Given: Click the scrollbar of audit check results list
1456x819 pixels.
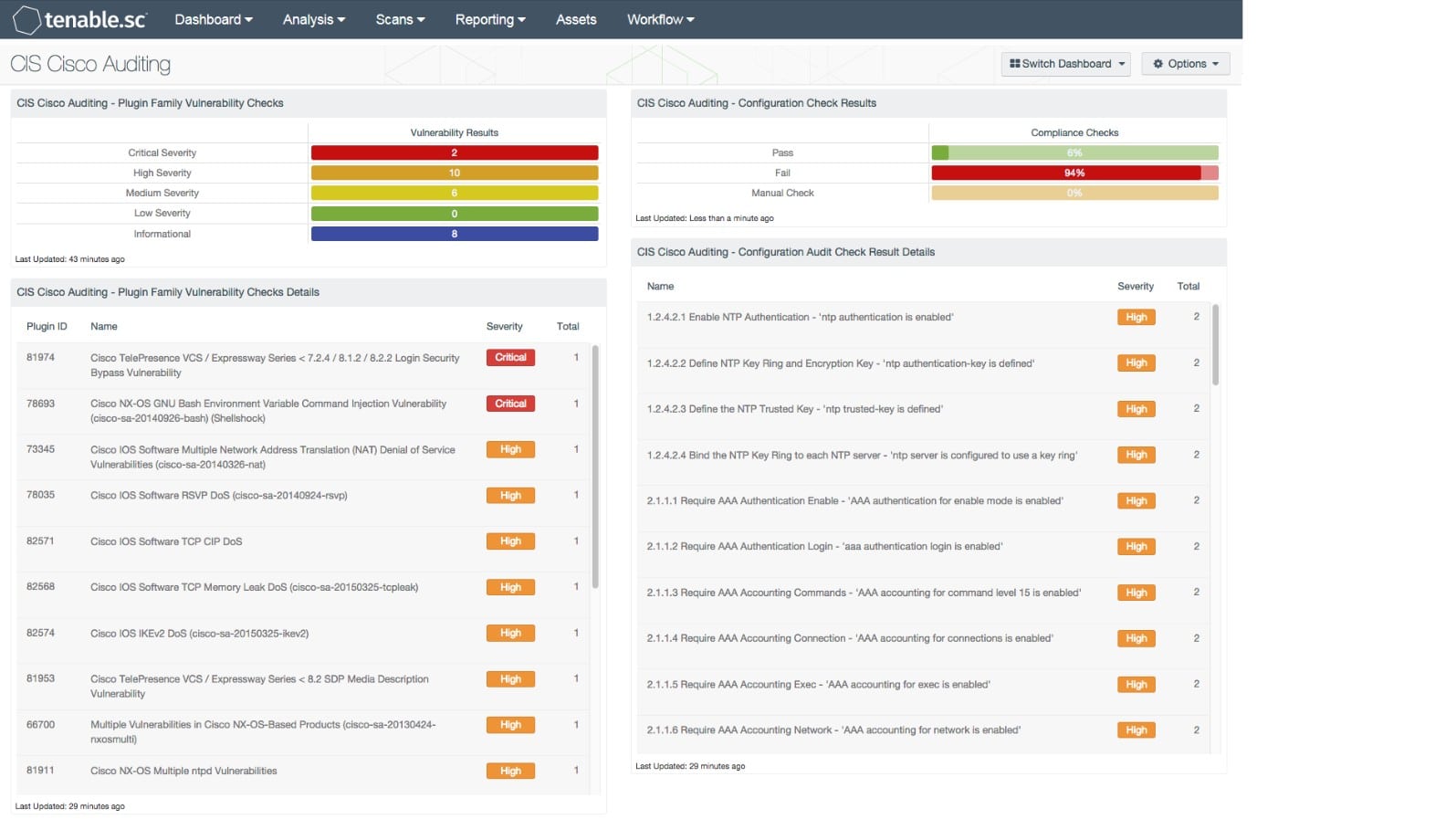Looking at the screenshot, I should coord(1216,345).
